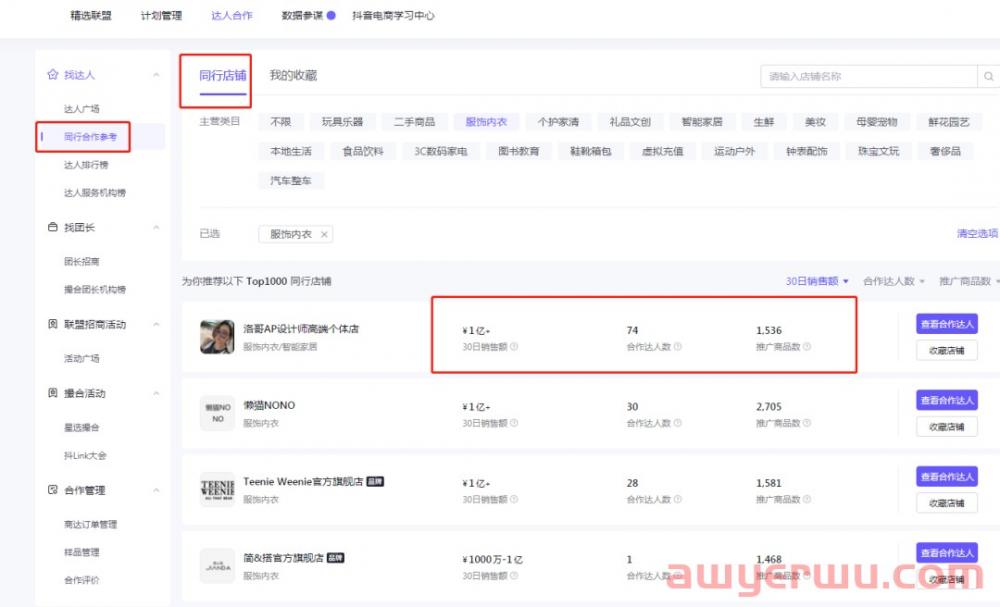Collapse the 找团长 sidebar section
This screenshot has height=607, width=1000.
click(x=155, y=228)
